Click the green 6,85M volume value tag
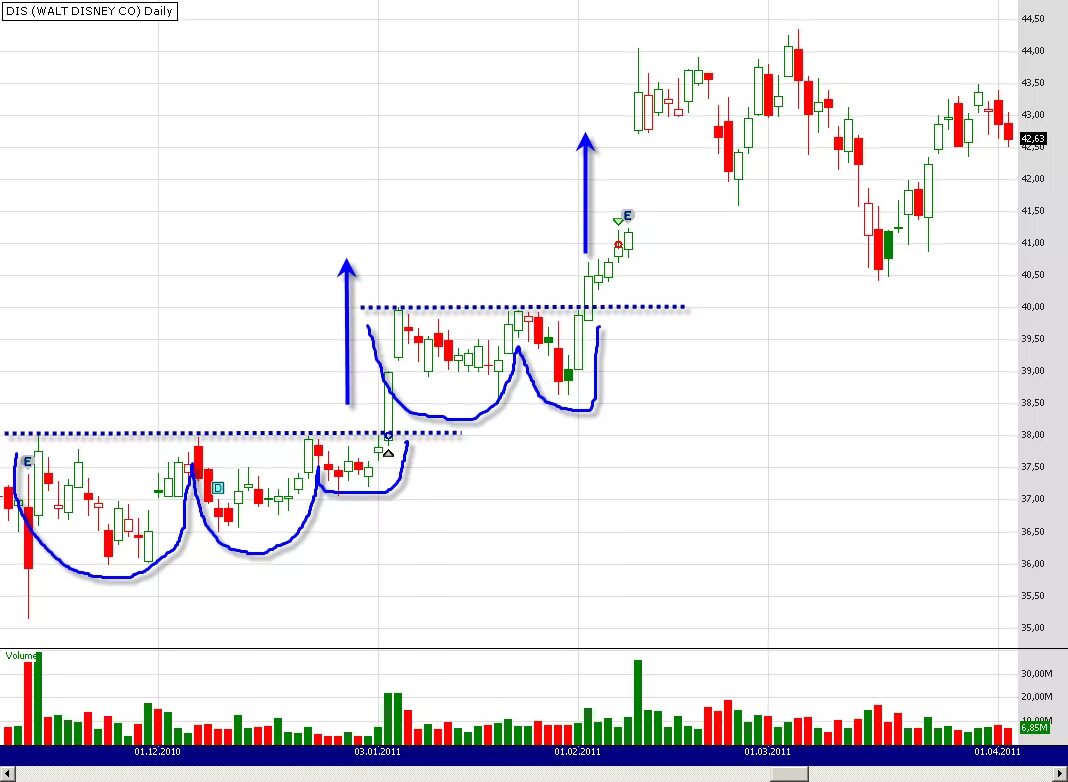The width and height of the screenshot is (1068, 782). tap(1034, 728)
